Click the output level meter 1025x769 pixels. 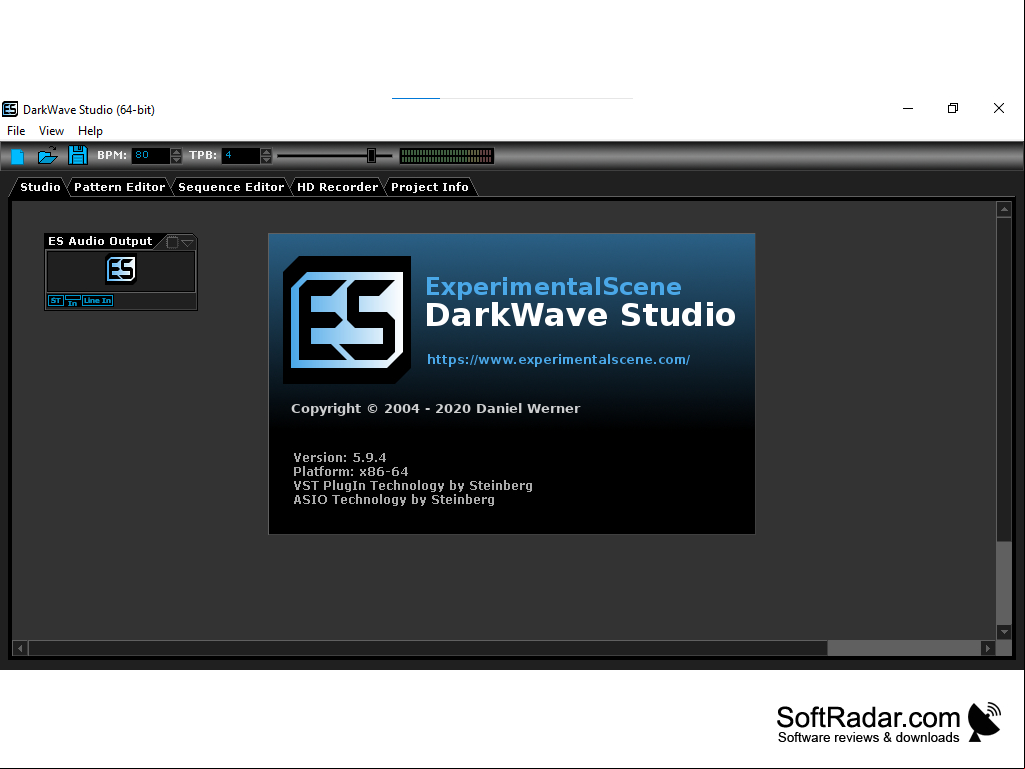tap(446, 156)
